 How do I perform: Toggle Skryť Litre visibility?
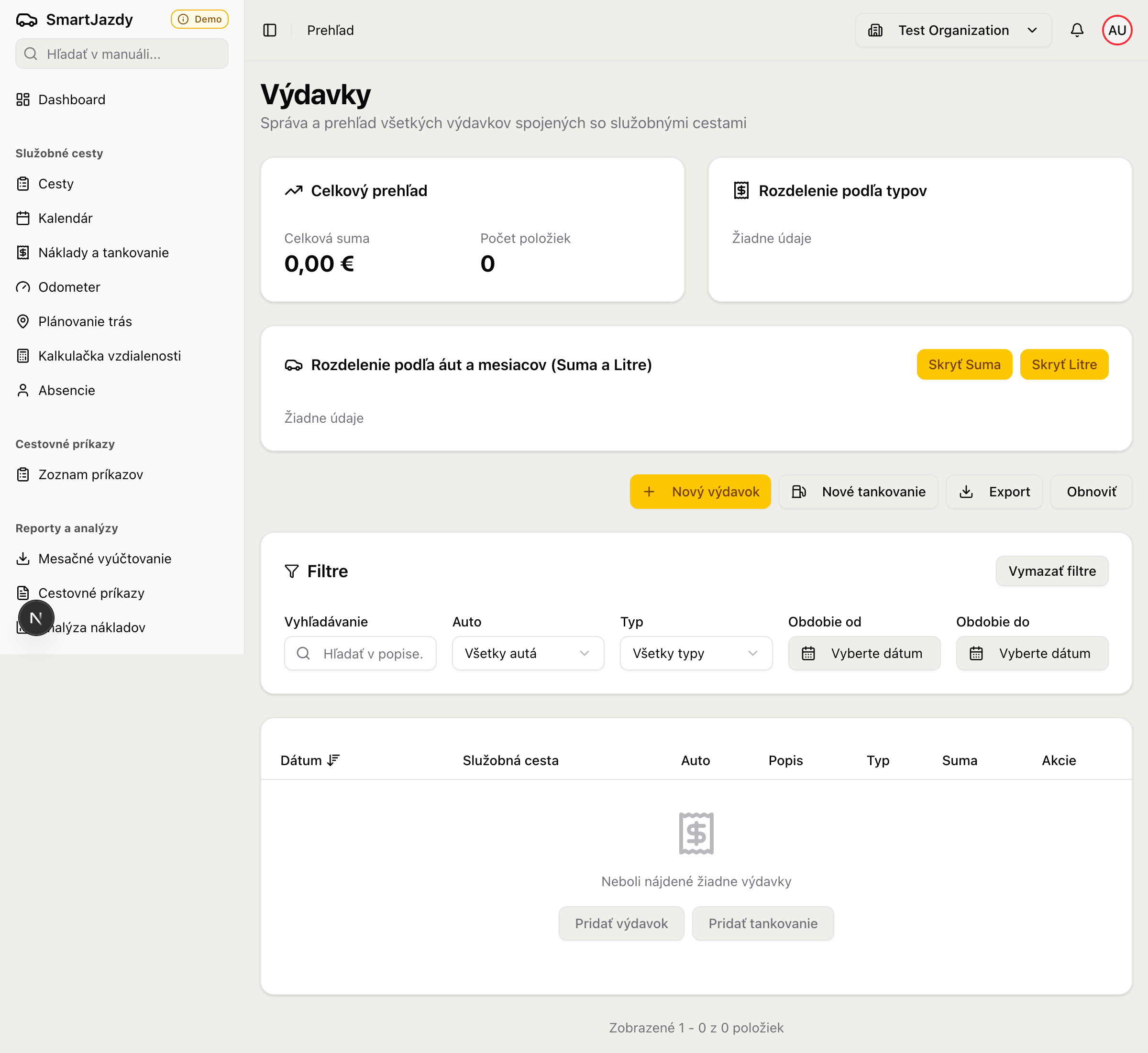point(1064,365)
